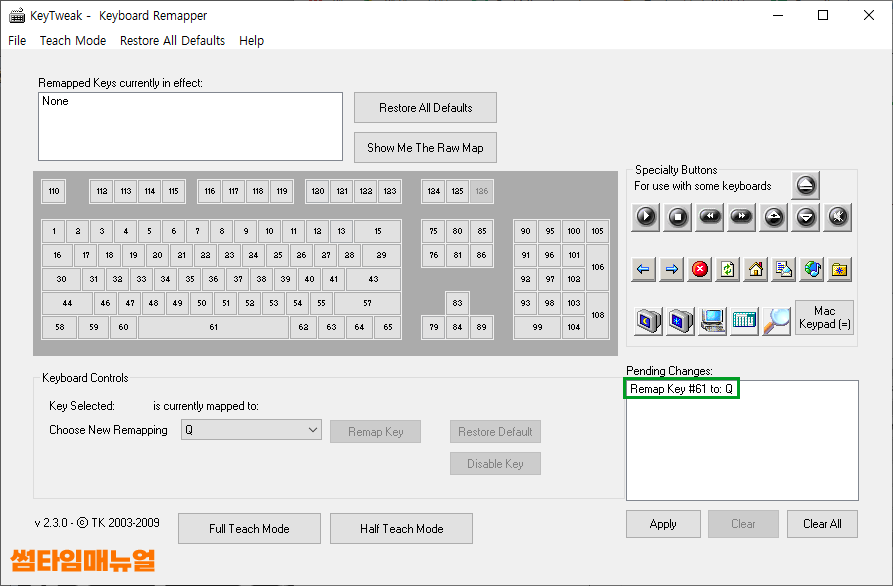The image size is (893, 586).
Task: Select numpad key 108 on keyboard layout
Action: click(x=597, y=315)
